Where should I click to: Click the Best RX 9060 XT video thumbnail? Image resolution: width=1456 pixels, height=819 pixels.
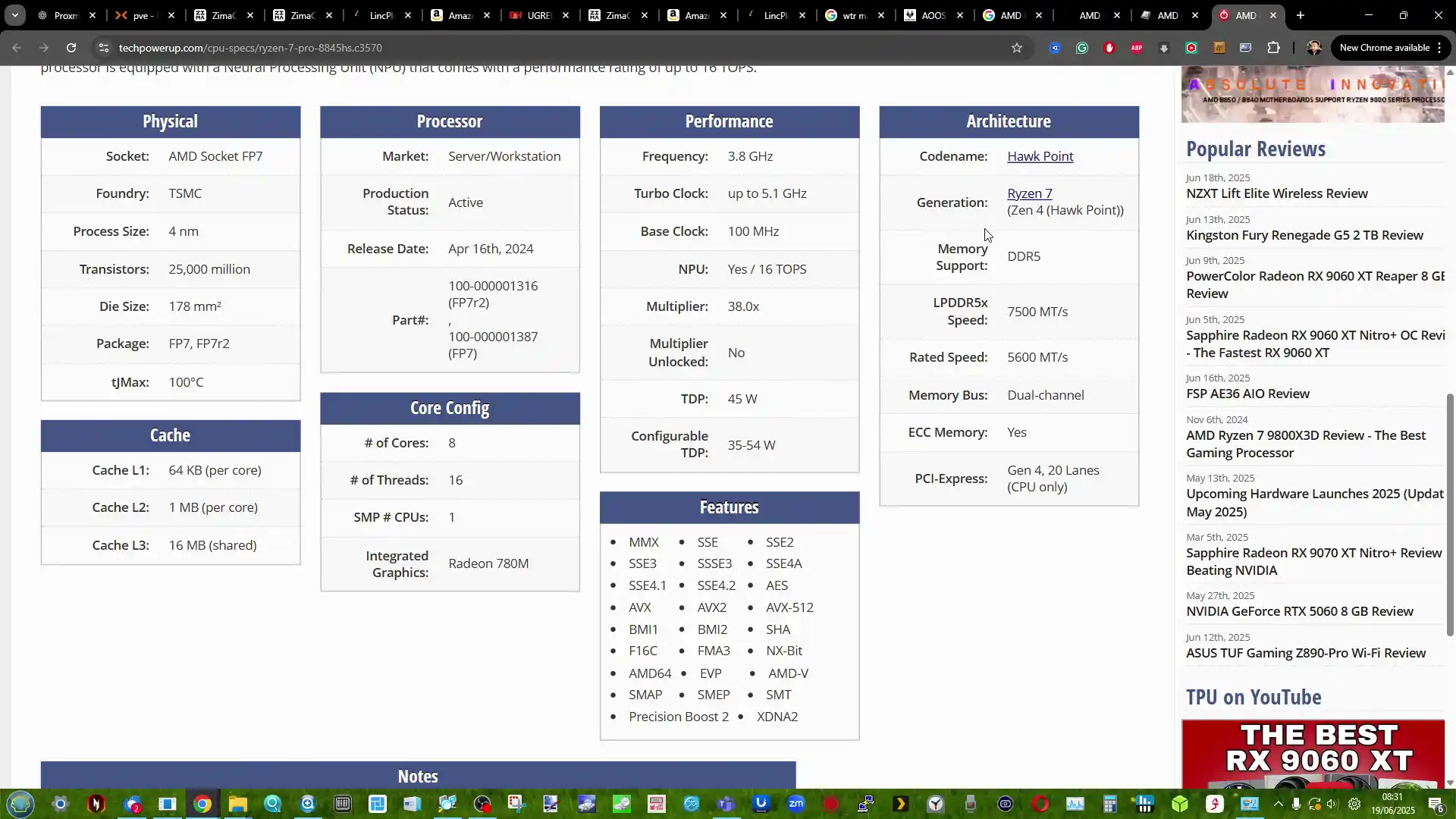click(1313, 754)
